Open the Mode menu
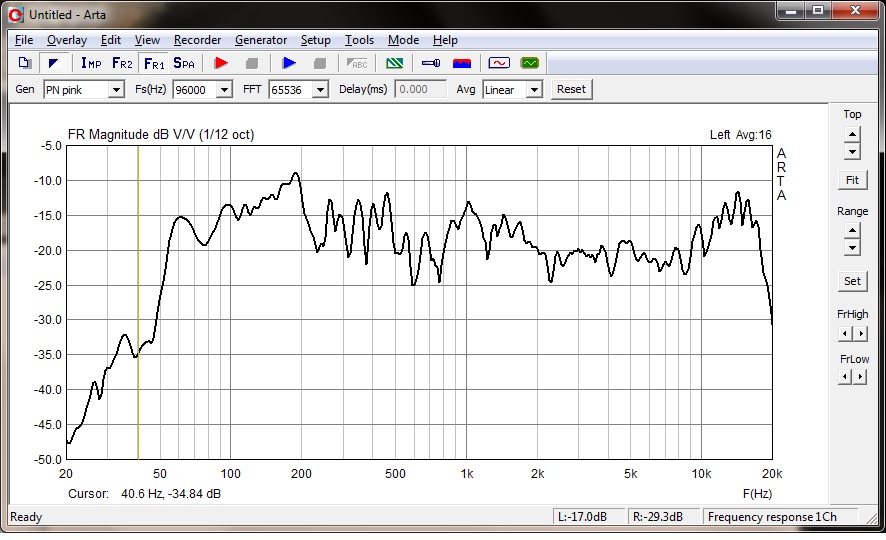The height and width of the screenshot is (540, 886). click(x=403, y=40)
